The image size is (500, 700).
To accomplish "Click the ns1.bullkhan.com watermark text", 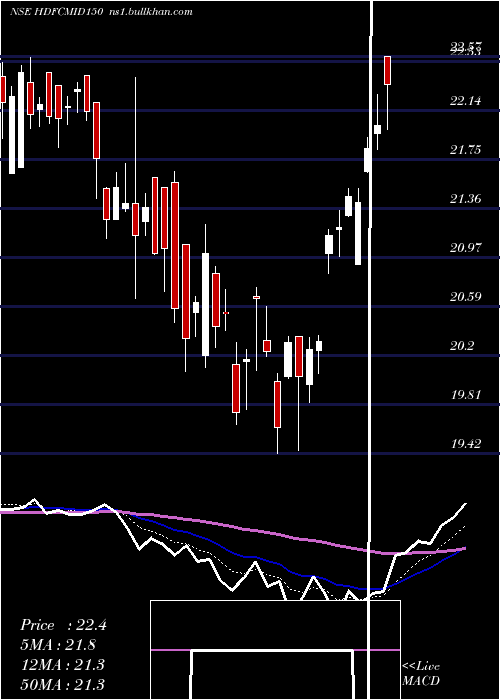I will tap(150, 12).
